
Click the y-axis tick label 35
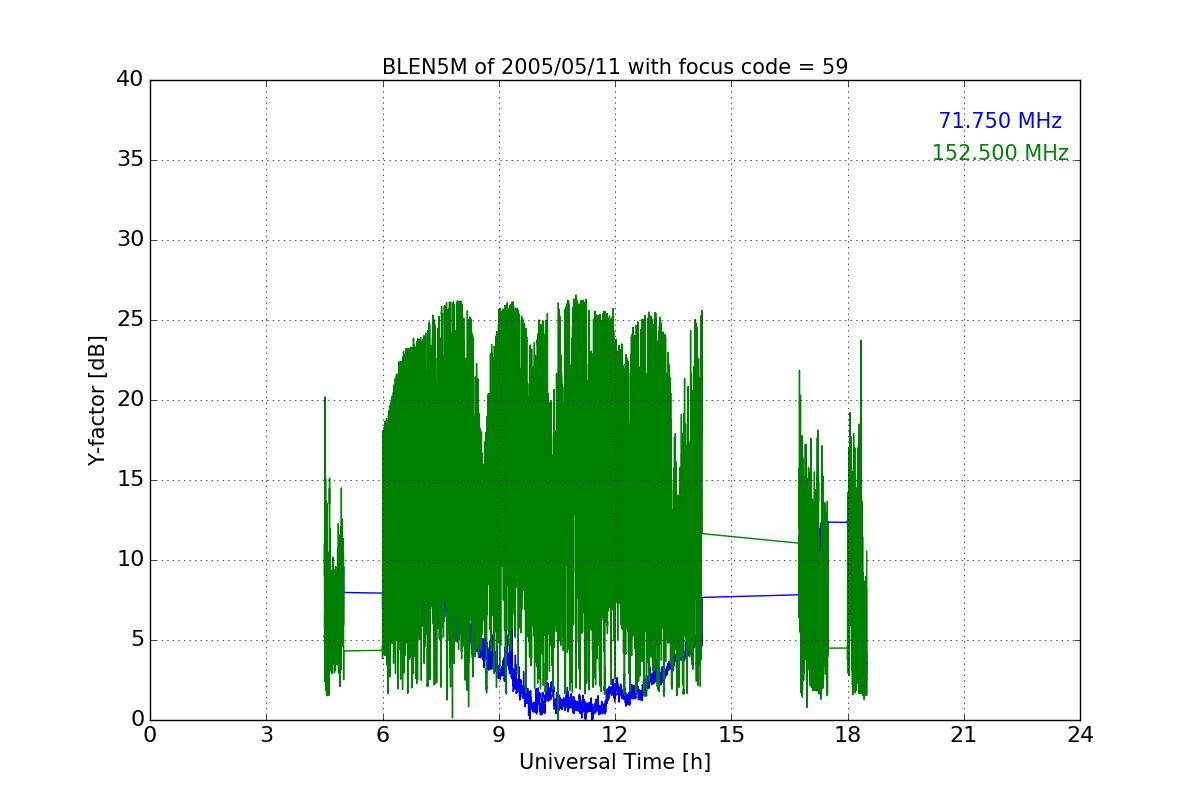pos(129,160)
